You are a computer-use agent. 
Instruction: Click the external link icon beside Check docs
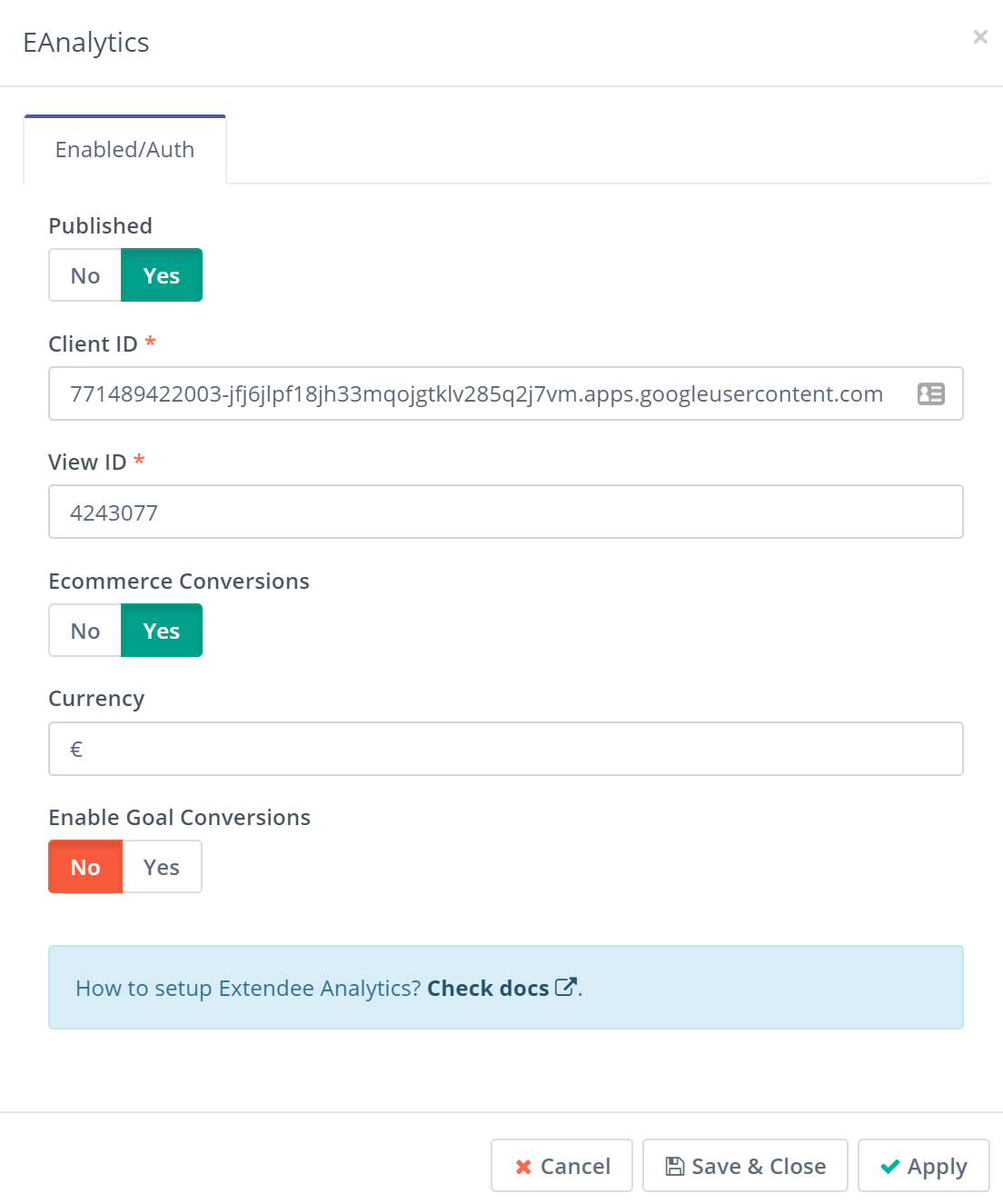pyautogui.click(x=566, y=987)
